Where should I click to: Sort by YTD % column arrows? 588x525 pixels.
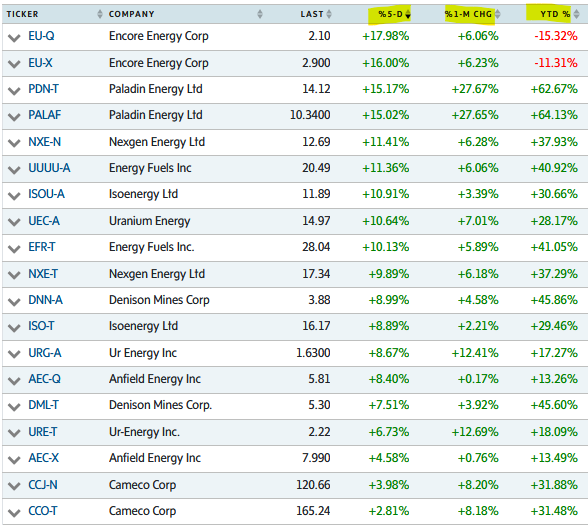[x=577, y=14]
